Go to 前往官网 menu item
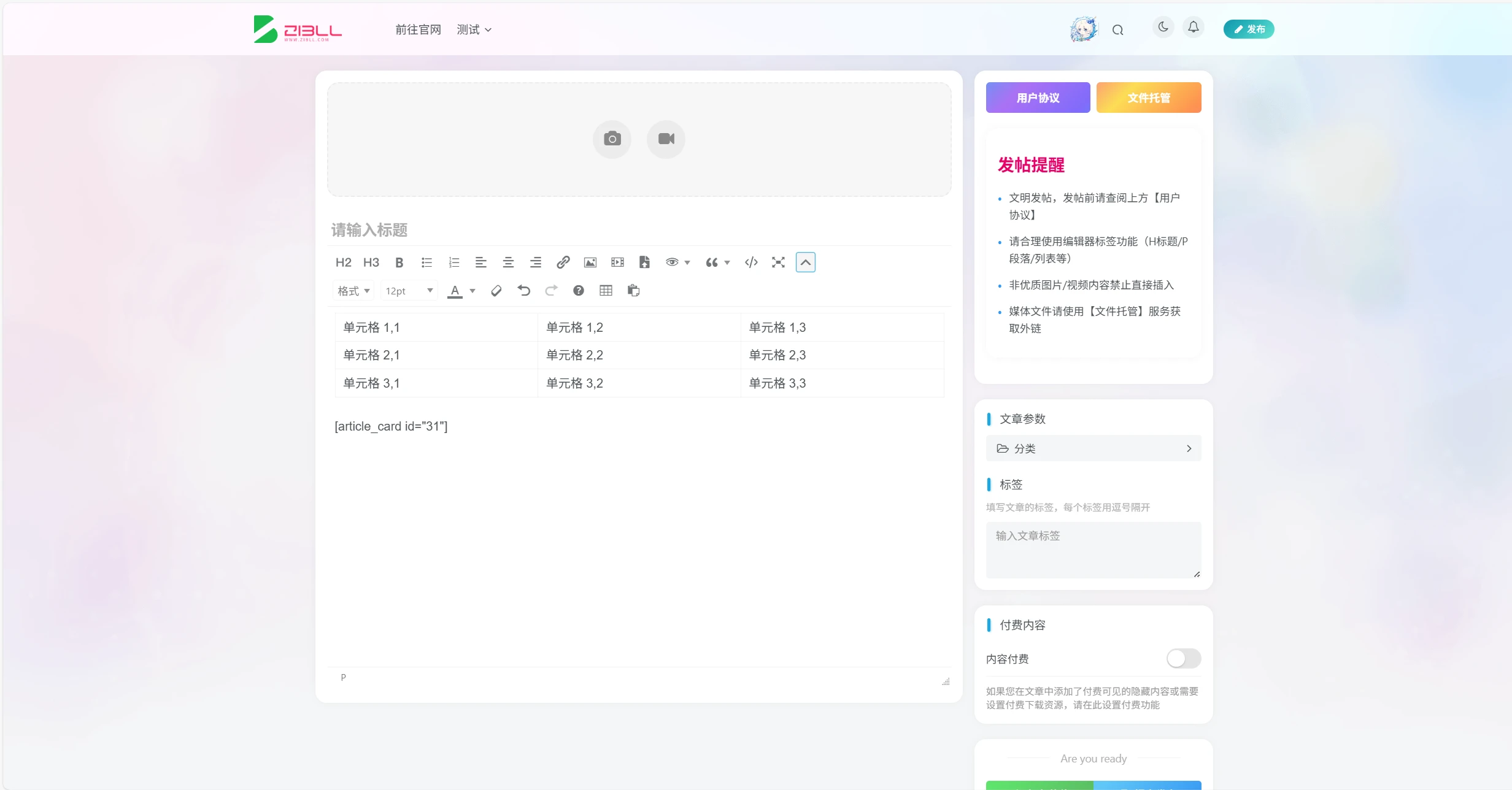The image size is (1512, 790). [418, 29]
